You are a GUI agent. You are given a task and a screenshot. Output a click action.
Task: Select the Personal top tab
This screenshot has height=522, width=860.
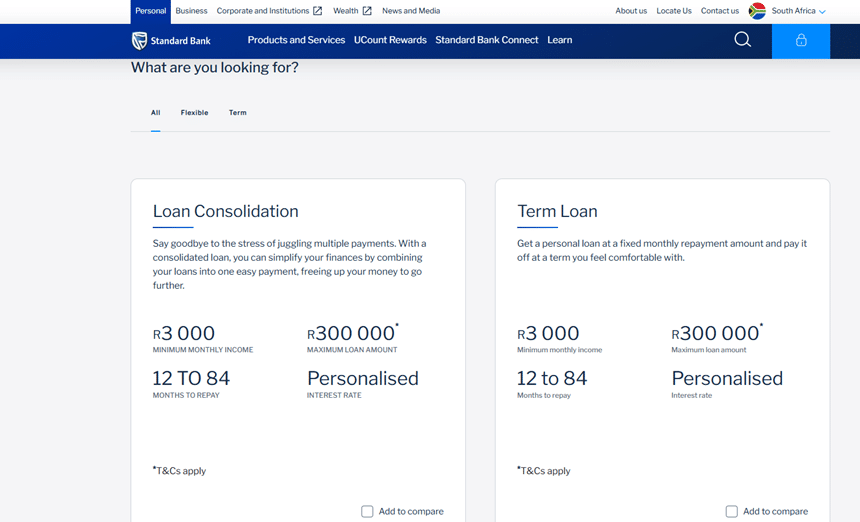150,11
